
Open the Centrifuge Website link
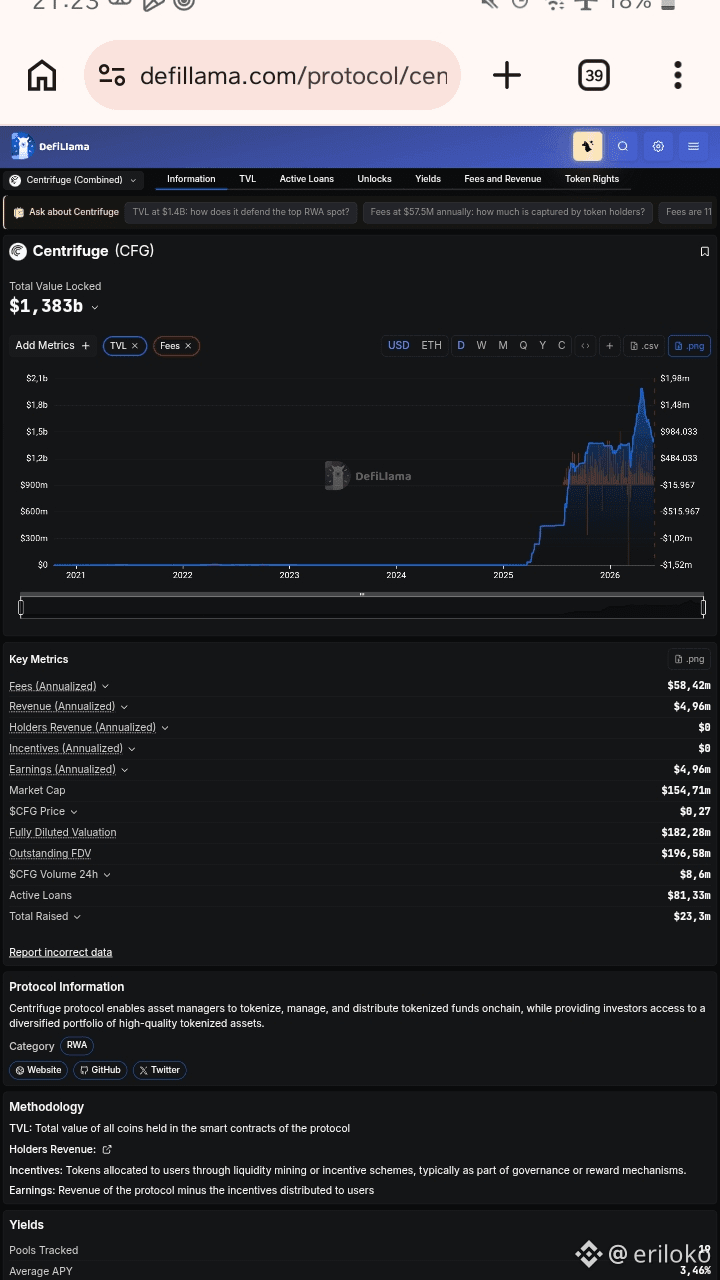(38, 1070)
